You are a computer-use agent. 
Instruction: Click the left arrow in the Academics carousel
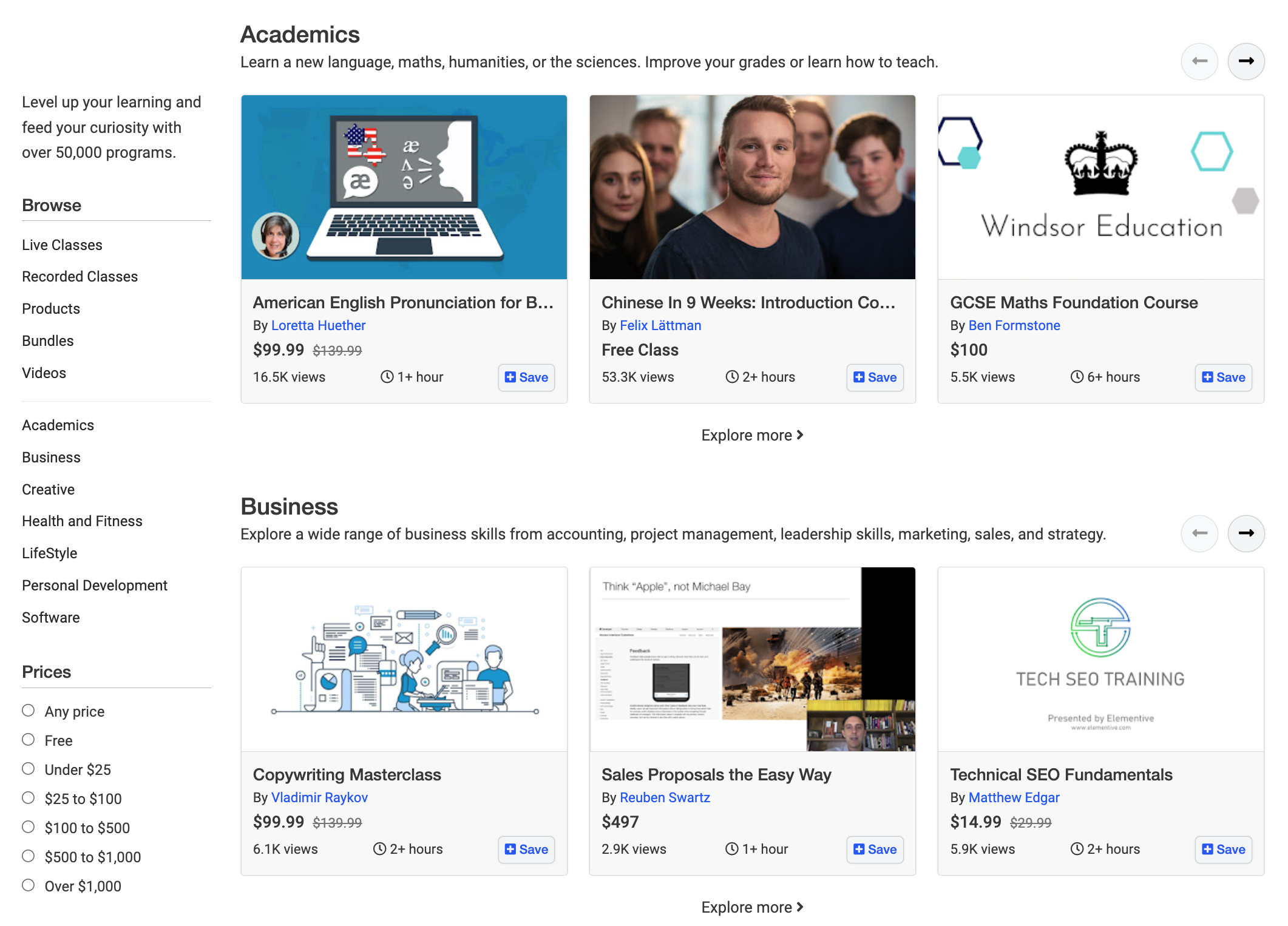click(1199, 61)
